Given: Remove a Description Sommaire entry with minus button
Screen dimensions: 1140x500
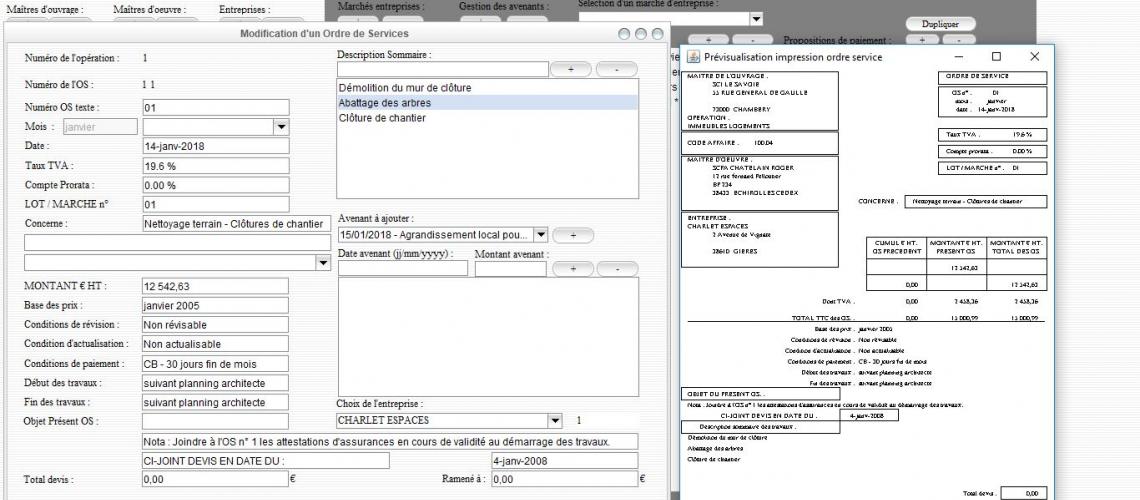Looking at the screenshot, I should coord(617,69).
